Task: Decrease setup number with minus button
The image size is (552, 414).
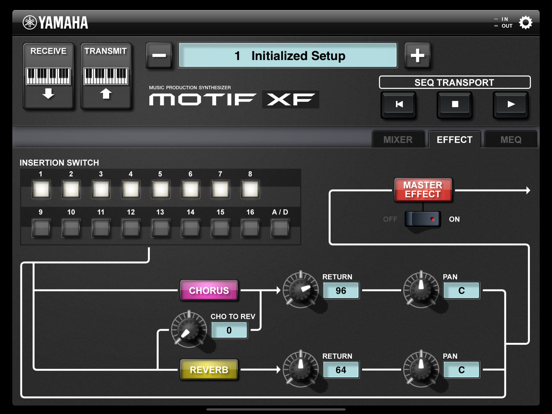Action: click(159, 55)
